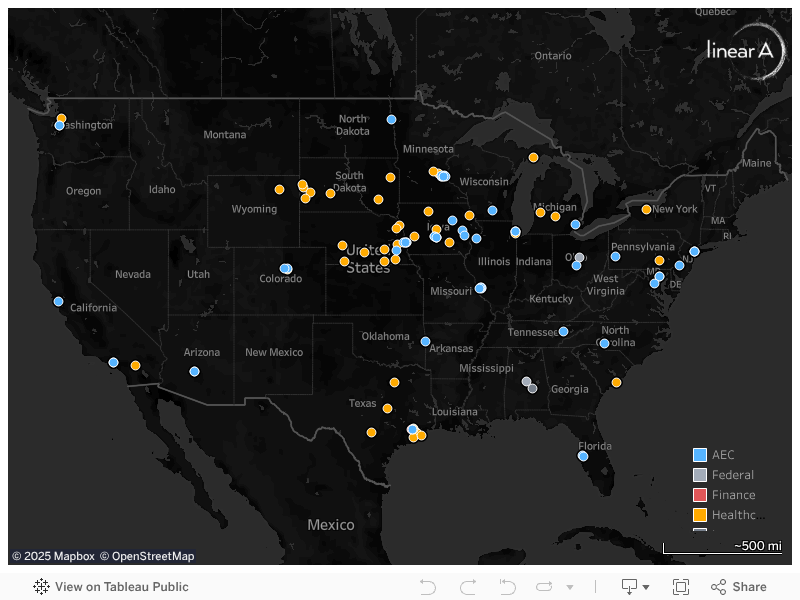Enter full screen mode
The image size is (800, 600).
pos(681,587)
